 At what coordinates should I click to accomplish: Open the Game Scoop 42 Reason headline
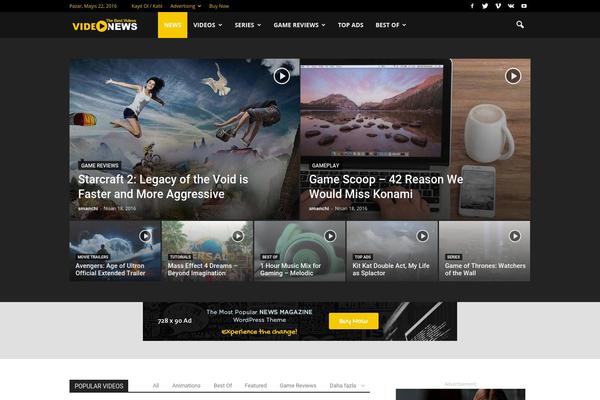pyautogui.click(x=386, y=187)
